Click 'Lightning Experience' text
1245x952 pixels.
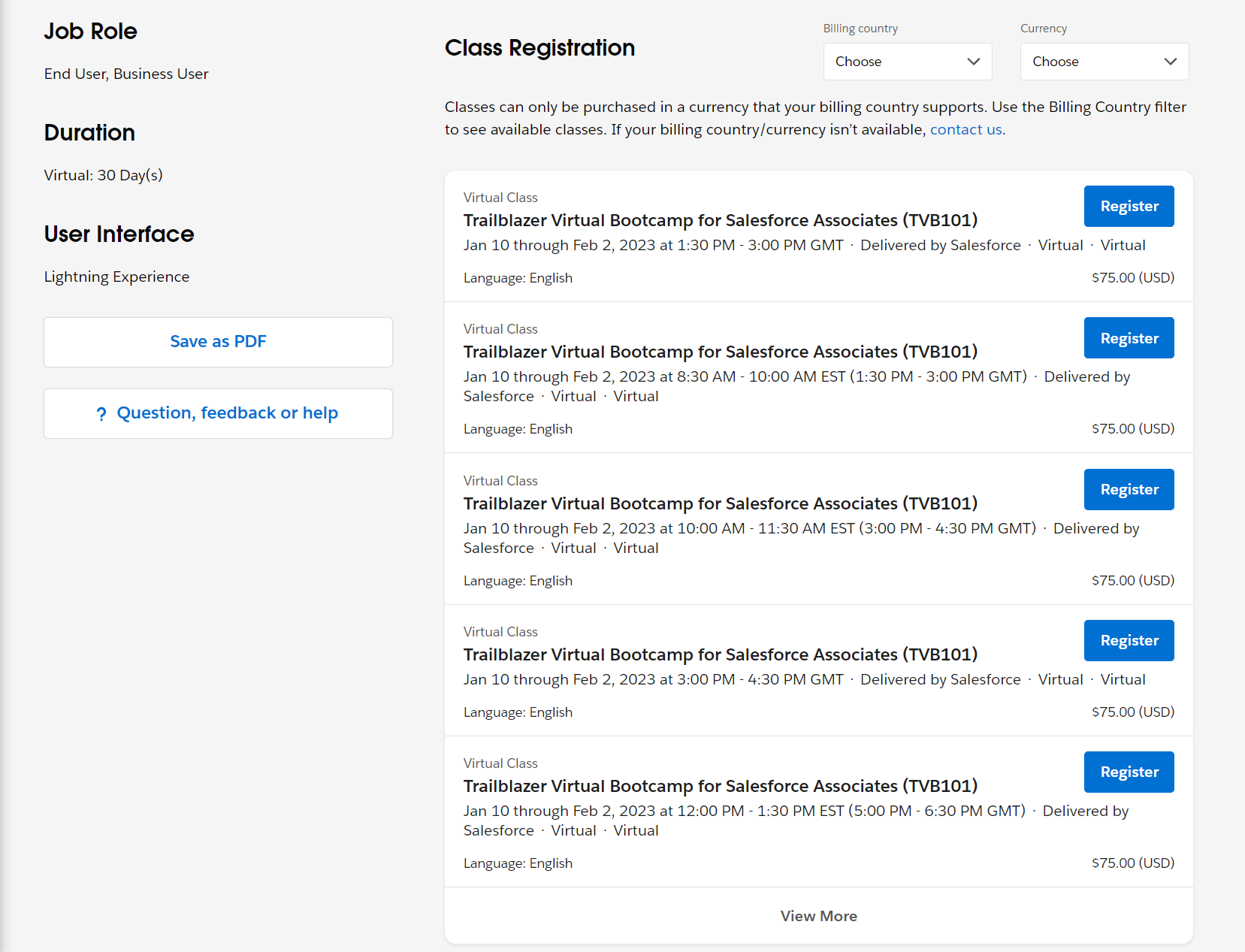[x=116, y=277]
